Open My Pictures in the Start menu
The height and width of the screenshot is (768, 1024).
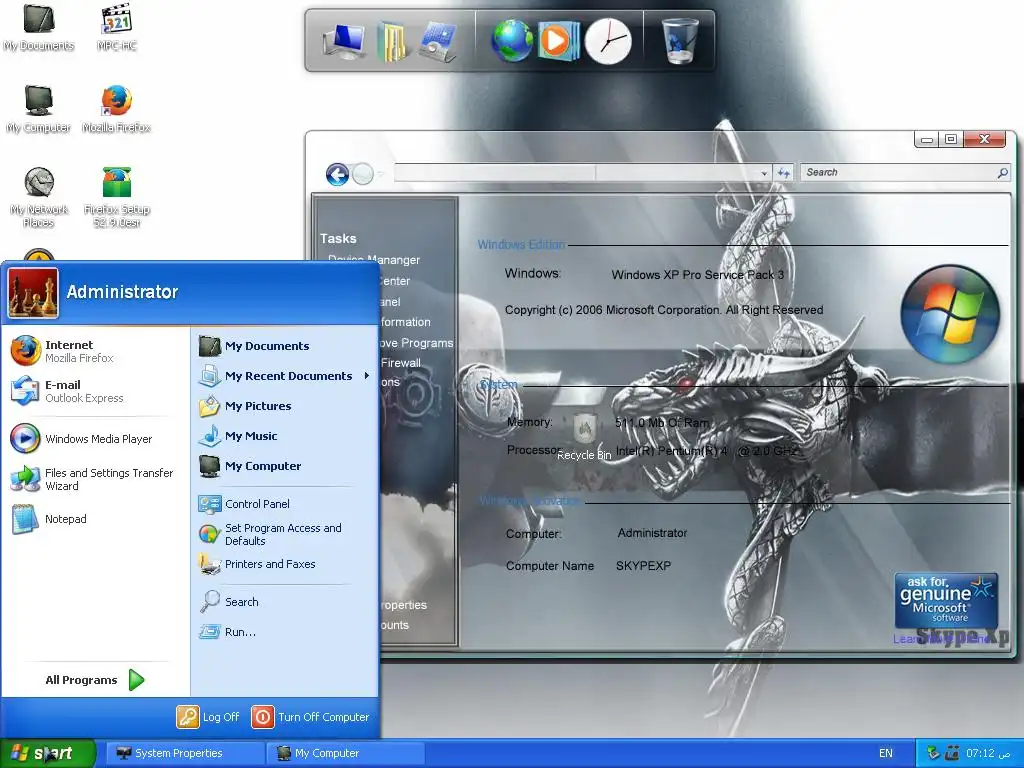pyautogui.click(x=285, y=406)
